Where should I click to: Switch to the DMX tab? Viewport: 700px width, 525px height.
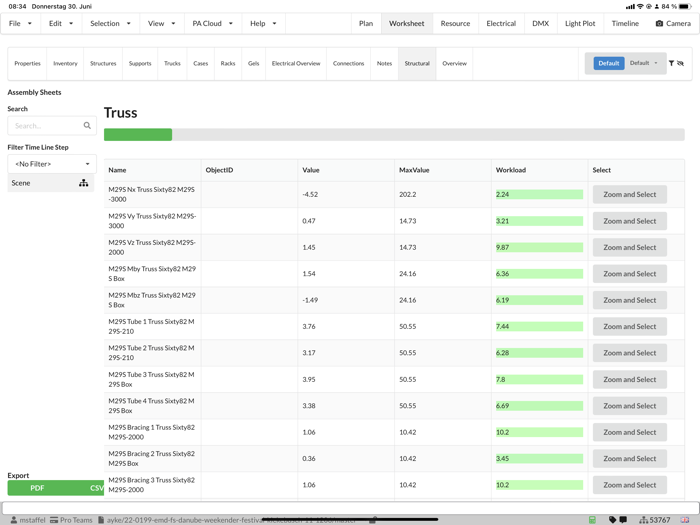pos(540,23)
